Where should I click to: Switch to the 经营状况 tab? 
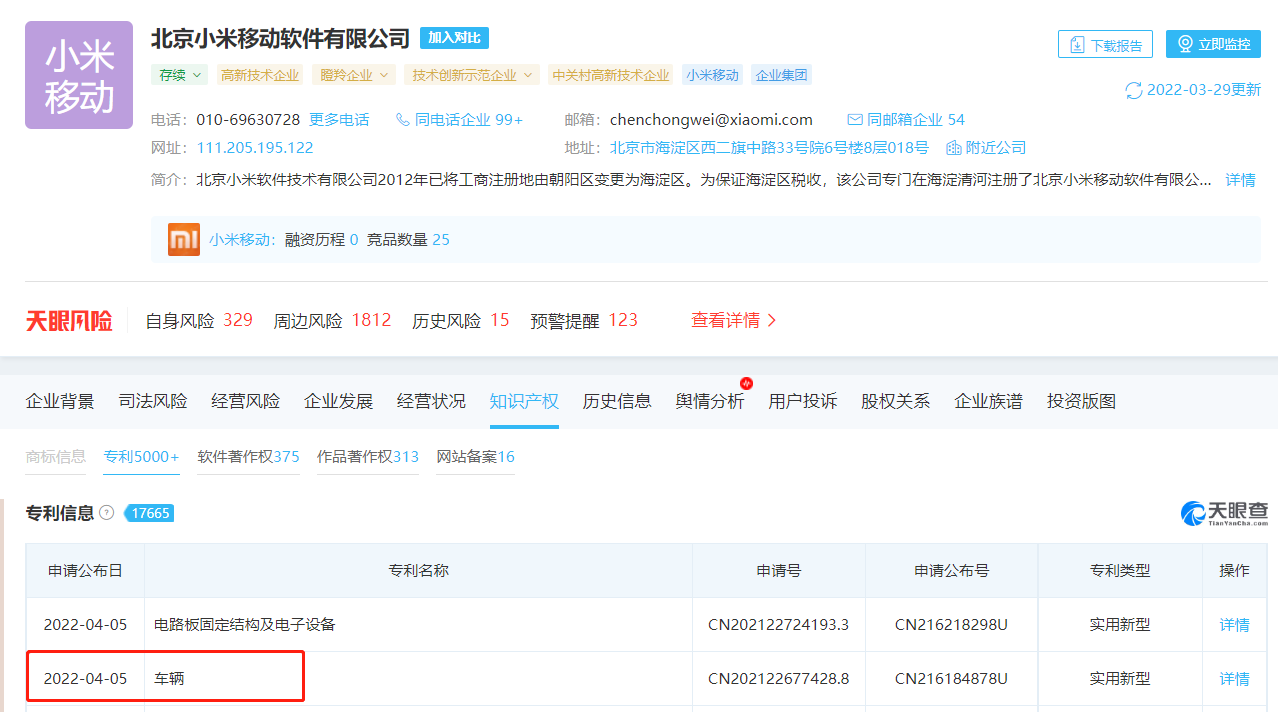click(431, 402)
